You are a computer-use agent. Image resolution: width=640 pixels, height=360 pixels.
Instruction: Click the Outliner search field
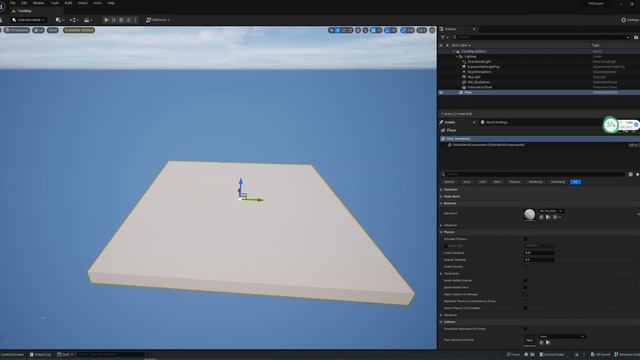coord(542,37)
